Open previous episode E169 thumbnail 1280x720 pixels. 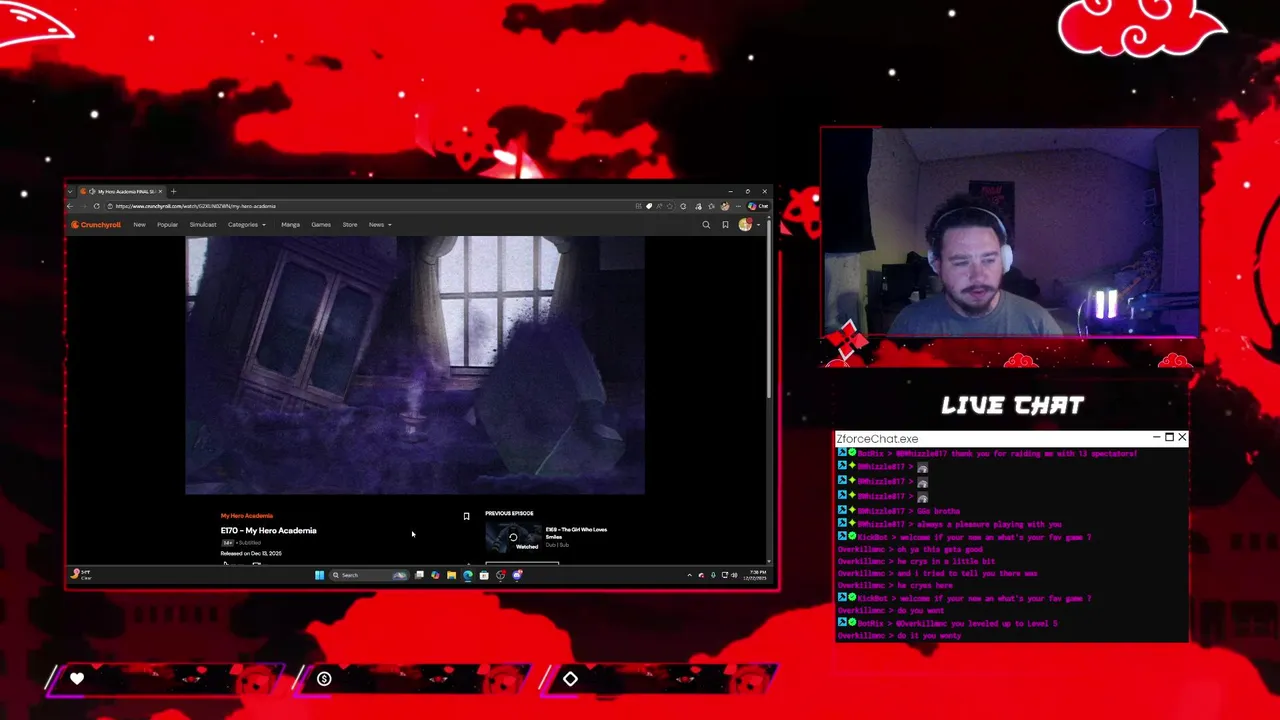(513, 538)
